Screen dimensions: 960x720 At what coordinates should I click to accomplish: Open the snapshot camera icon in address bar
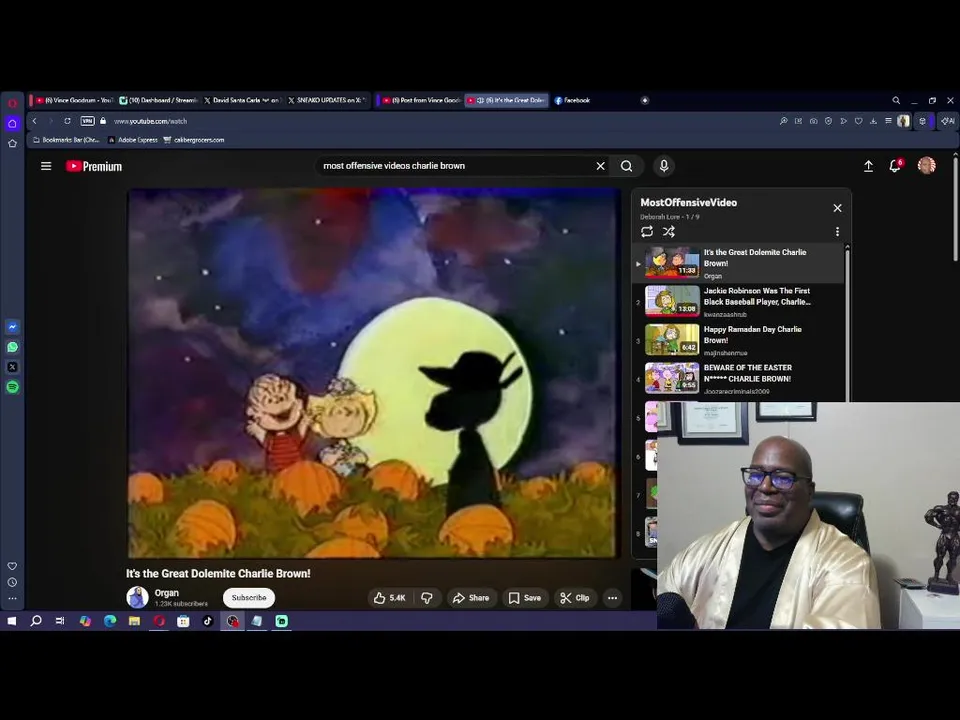click(813, 121)
